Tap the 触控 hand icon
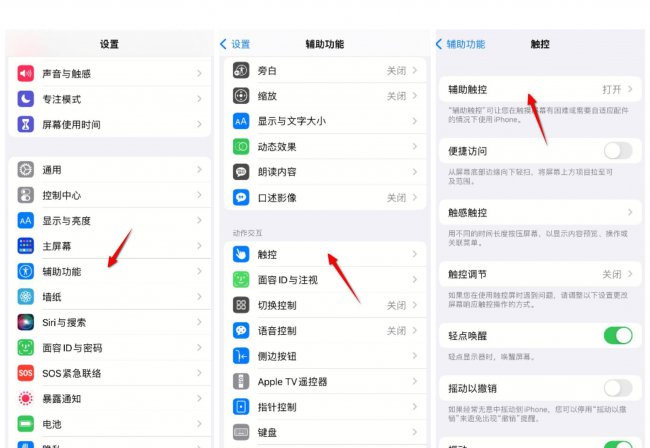Viewport: 650px width, 448px height. point(241,254)
